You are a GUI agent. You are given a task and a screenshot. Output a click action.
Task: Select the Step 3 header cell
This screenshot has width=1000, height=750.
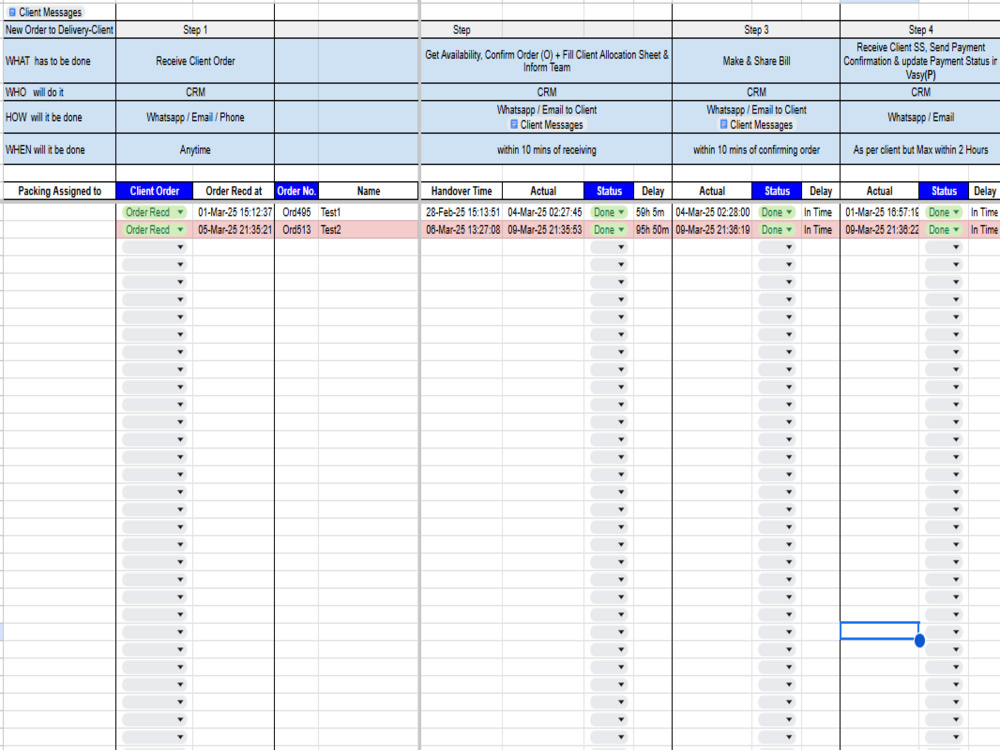[756, 30]
